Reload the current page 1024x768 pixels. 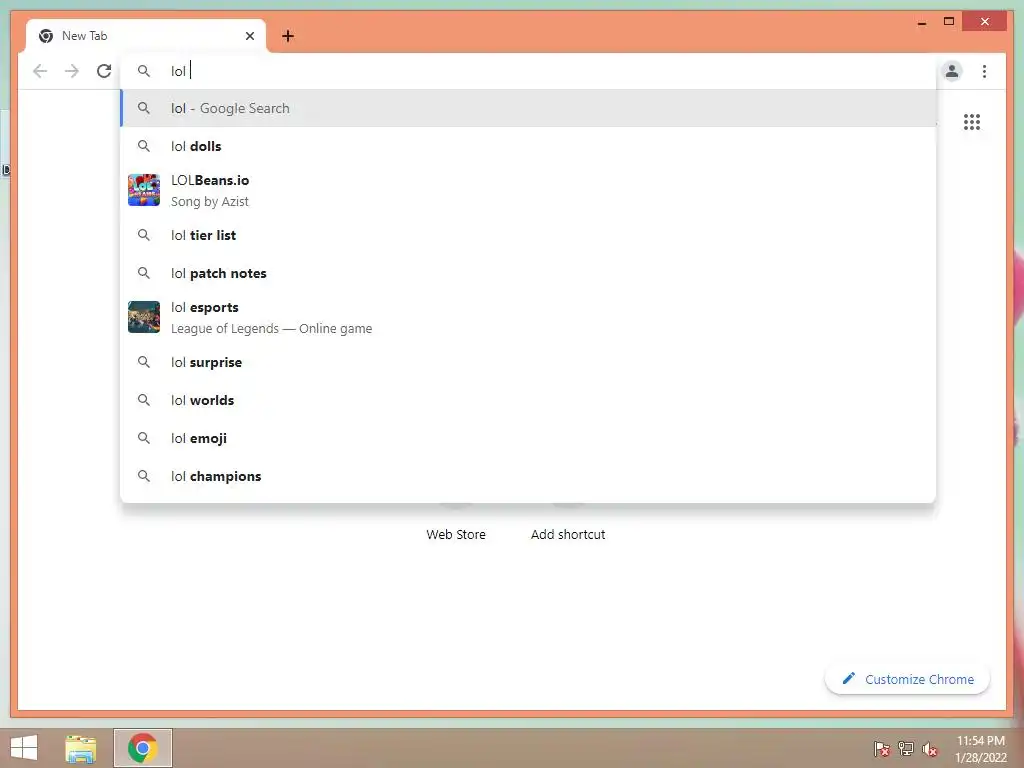coord(104,71)
